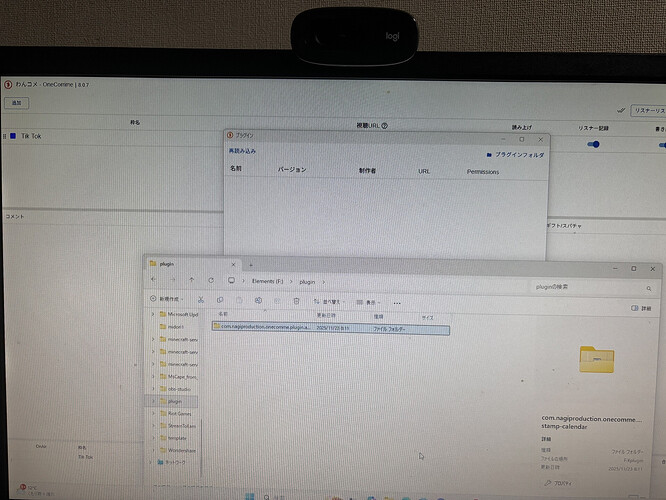This screenshot has width=666, height=500.
Task: Go up one folder level in Explorer
Action: pyautogui.click(x=192, y=280)
